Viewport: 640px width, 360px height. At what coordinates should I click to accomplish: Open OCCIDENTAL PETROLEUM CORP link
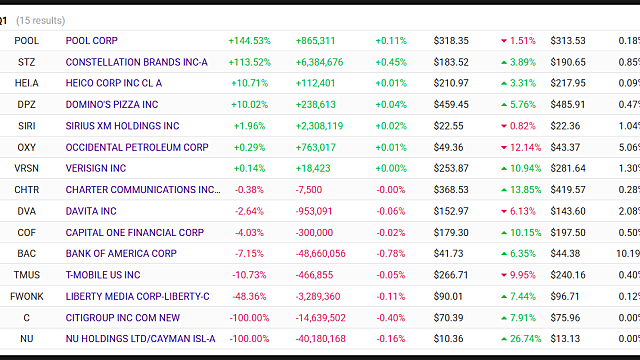[x=137, y=147]
